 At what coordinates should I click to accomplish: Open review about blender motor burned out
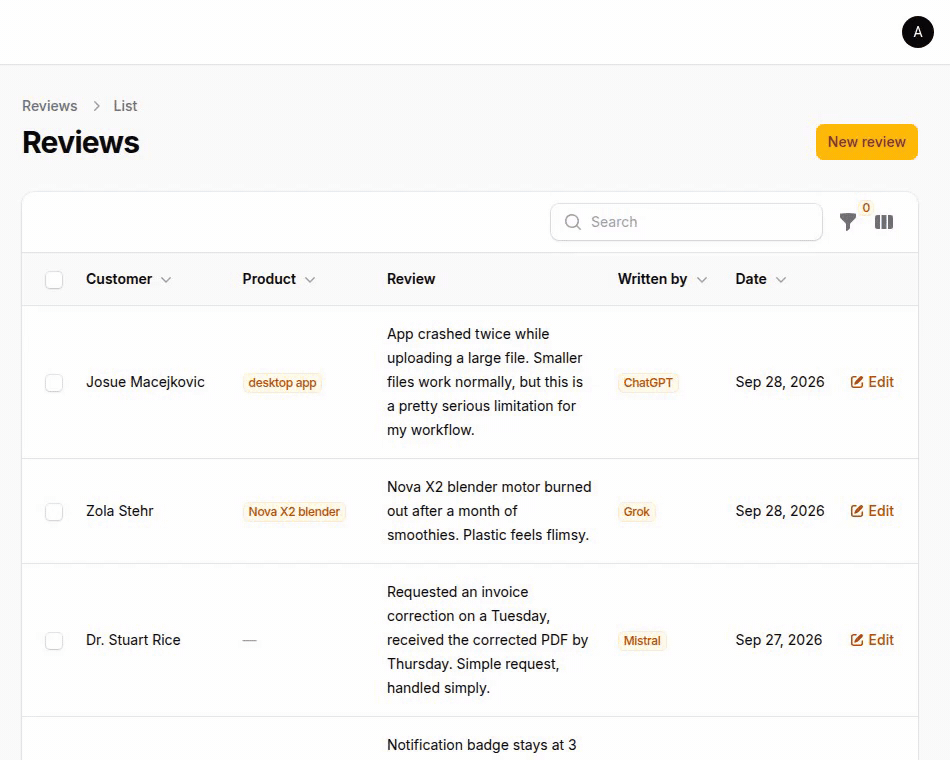pyautogui.click(x=490, y=511)
